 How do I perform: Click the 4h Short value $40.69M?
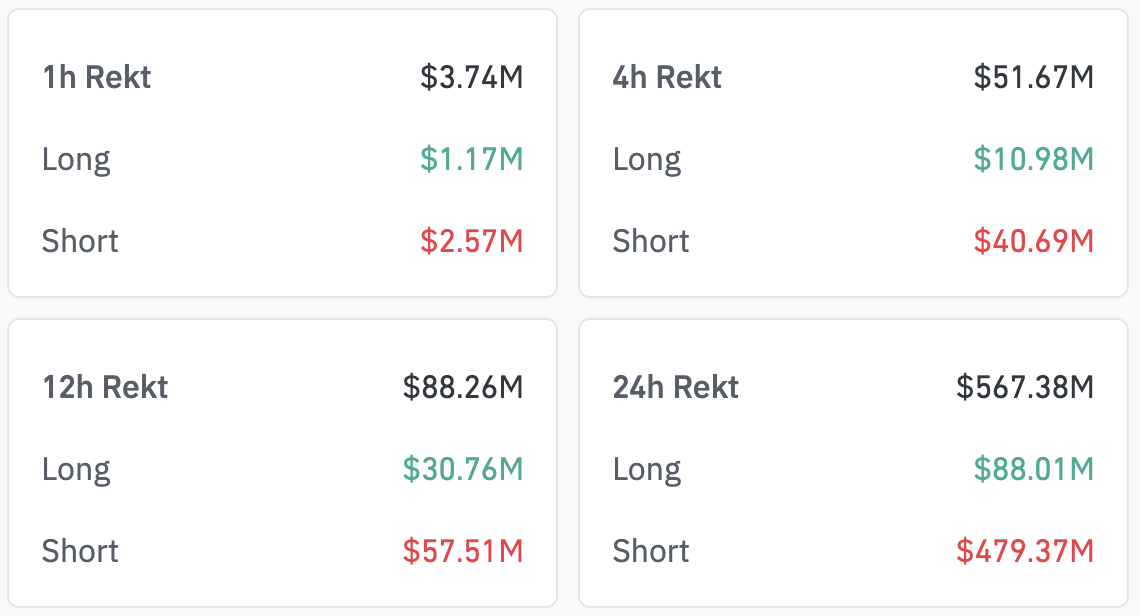tap(1033, 241)
